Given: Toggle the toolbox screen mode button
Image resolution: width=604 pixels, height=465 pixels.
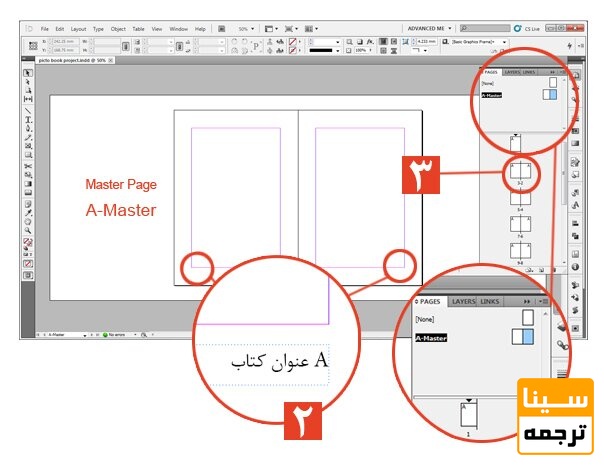Looking at the screenshot, I should [x=28, y=275].
